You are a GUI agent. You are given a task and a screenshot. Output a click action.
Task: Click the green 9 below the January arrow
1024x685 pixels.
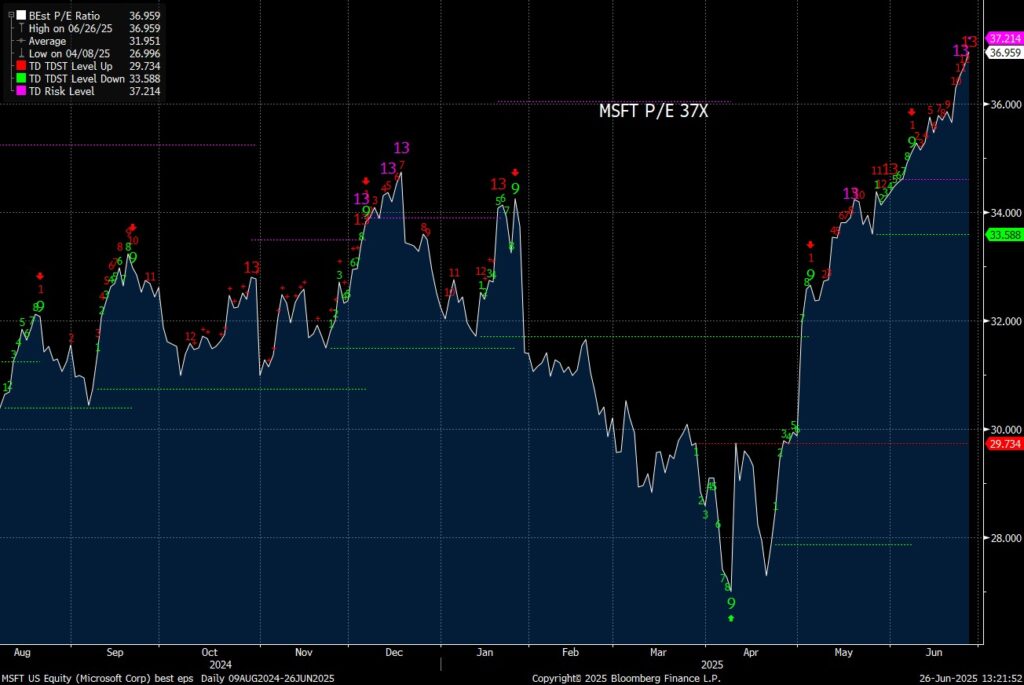pyautogui.click(x=515, y=189)
